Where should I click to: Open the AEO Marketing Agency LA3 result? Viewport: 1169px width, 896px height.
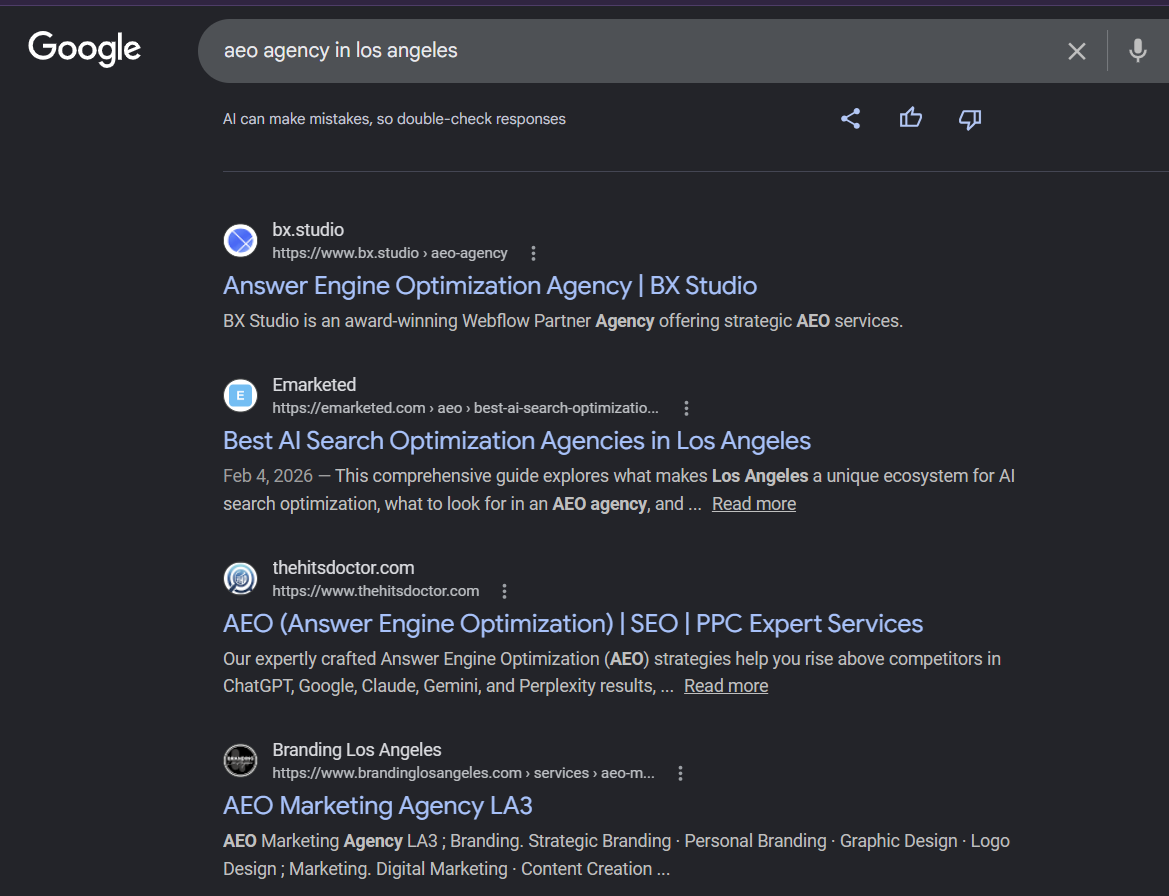[x=377, y=805]
